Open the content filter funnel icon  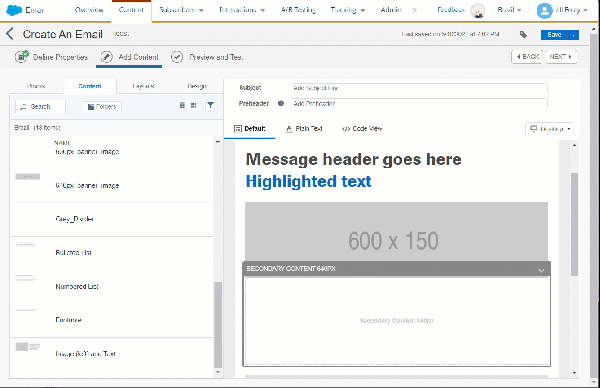210,105
